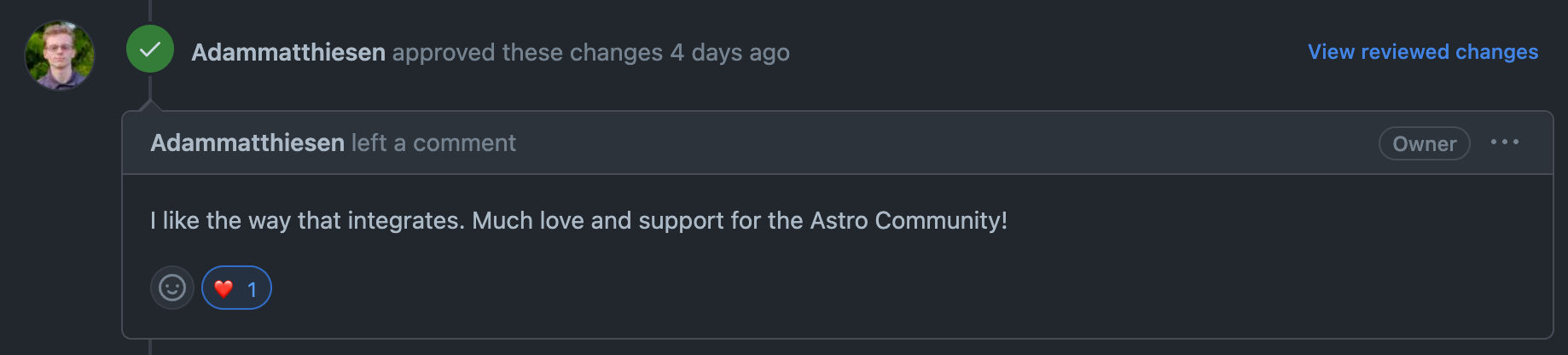The height and width of the screenshot is (355, 1568).
Task: Click the red heart emoji icon
Action: click(x=224, y=288)
